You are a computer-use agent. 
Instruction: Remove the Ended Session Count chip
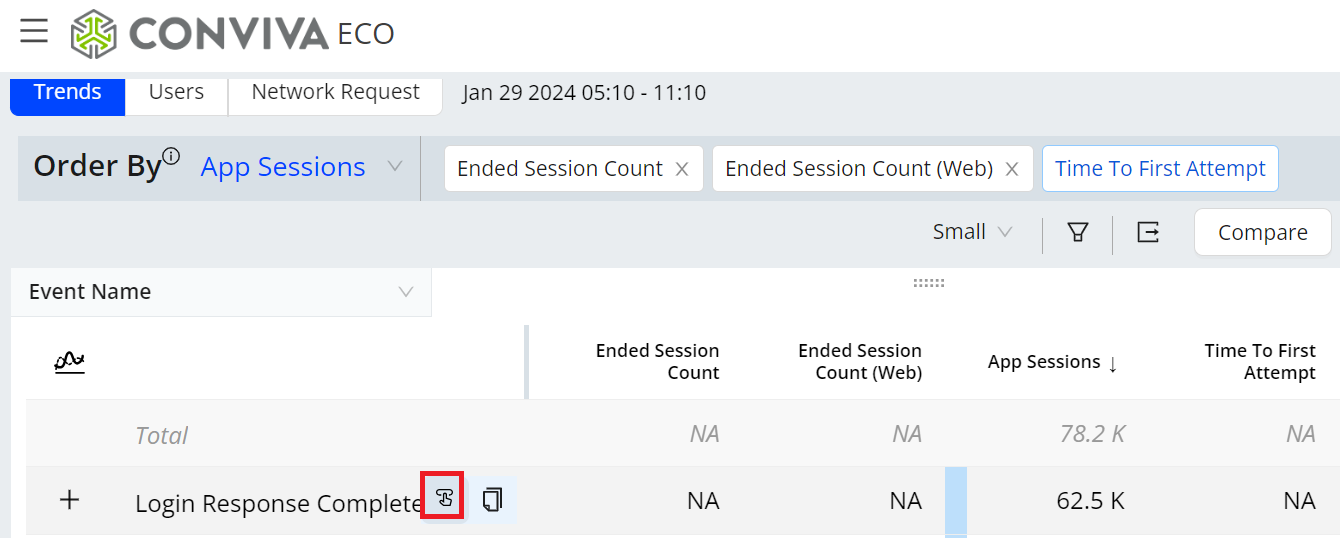tap(682, 169)
